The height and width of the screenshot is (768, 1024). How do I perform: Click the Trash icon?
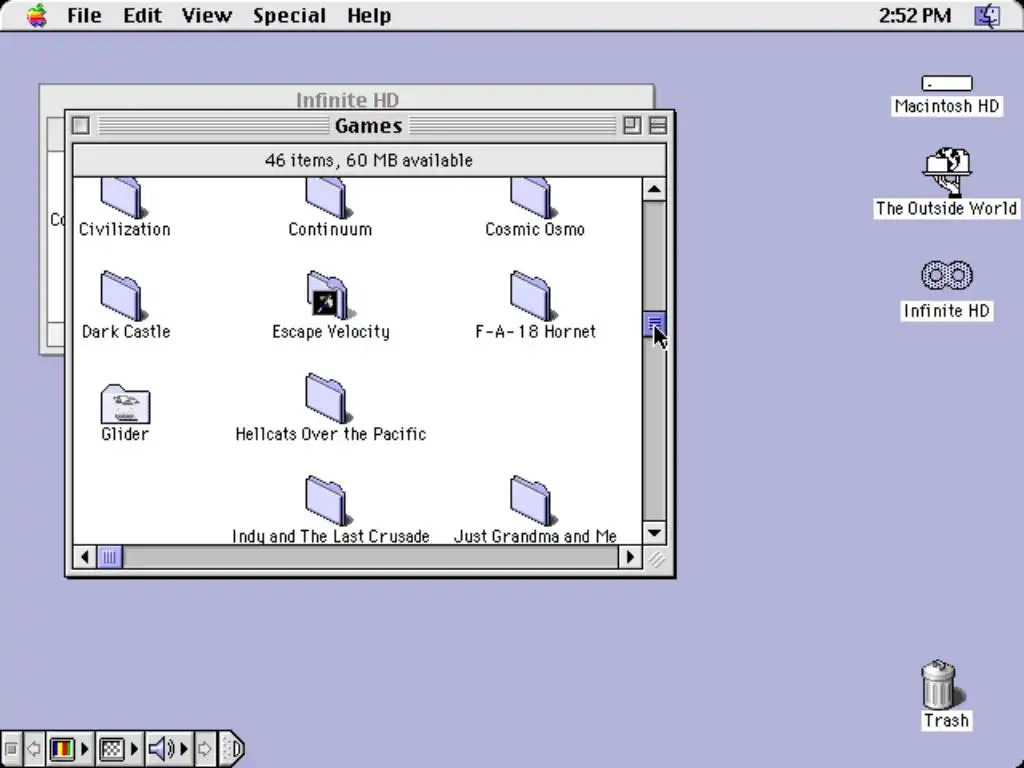[x=941, y=684]
